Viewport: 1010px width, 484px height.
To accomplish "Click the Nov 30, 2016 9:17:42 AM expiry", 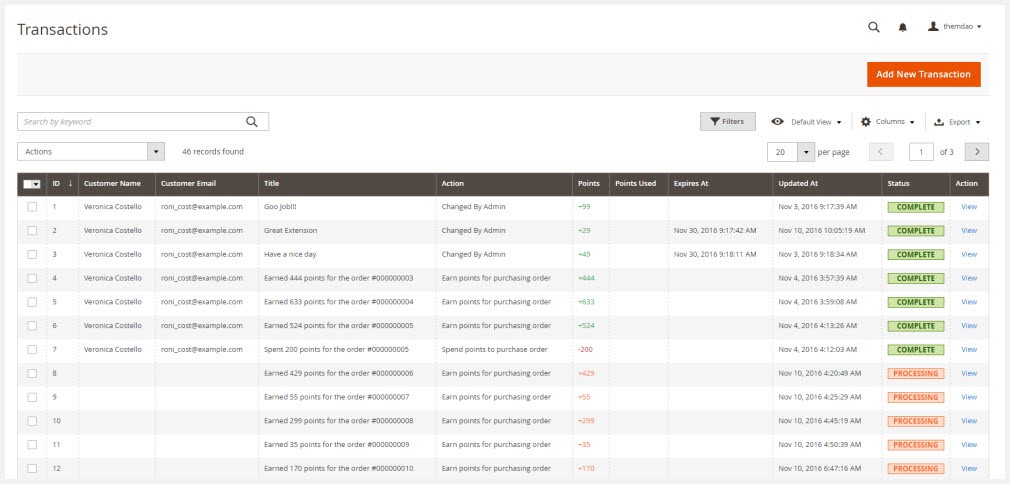I will [x=715, y=230].
